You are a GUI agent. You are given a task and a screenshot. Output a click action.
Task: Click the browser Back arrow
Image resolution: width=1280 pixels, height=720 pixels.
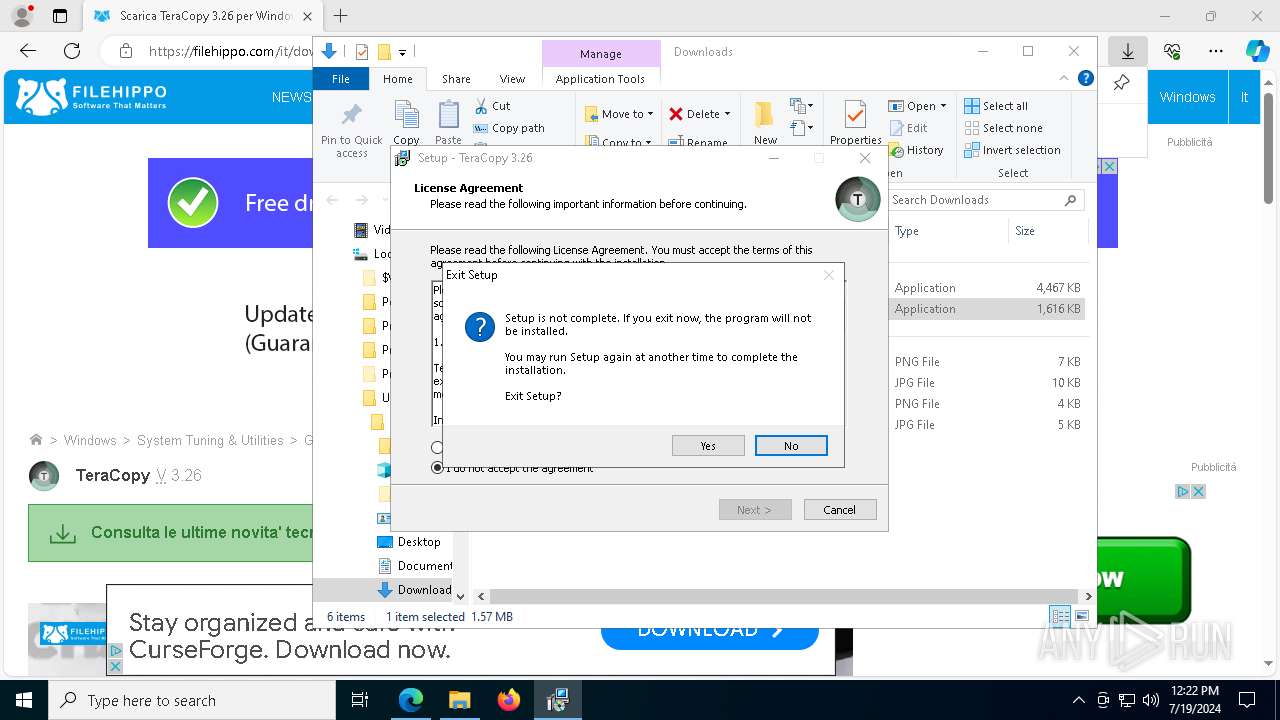pos(27,51)
